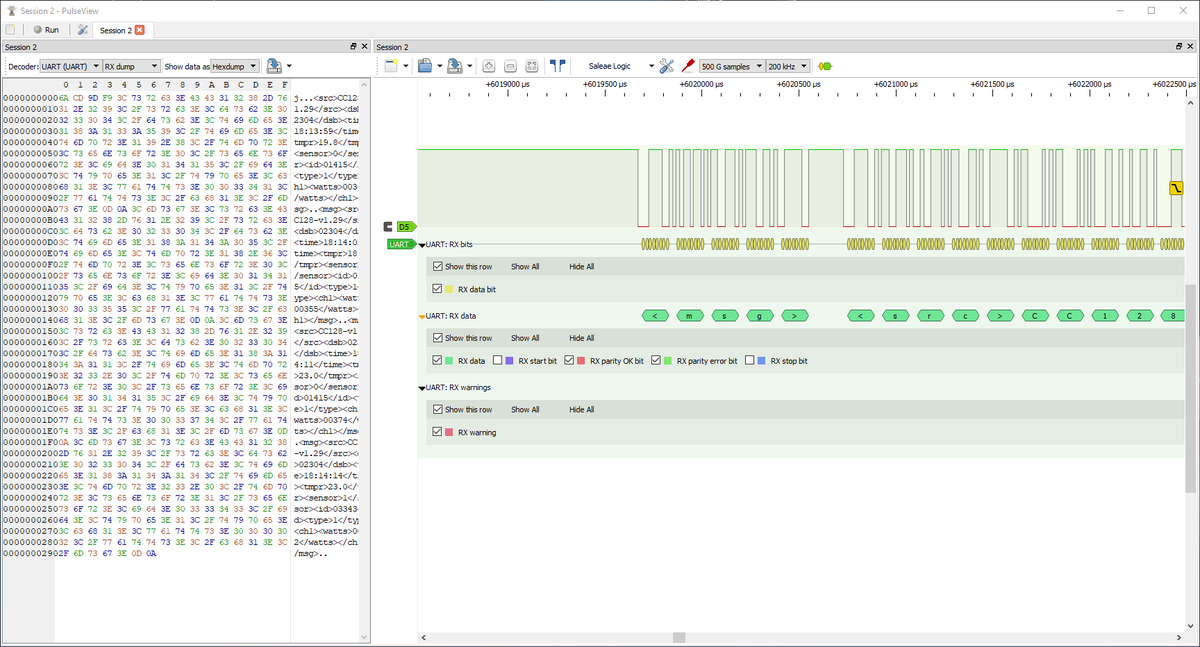Viewport: 1200px width, 647px height.
Task: Float the right Session 2 trace view panel
Action: [x=1180, y=47]
